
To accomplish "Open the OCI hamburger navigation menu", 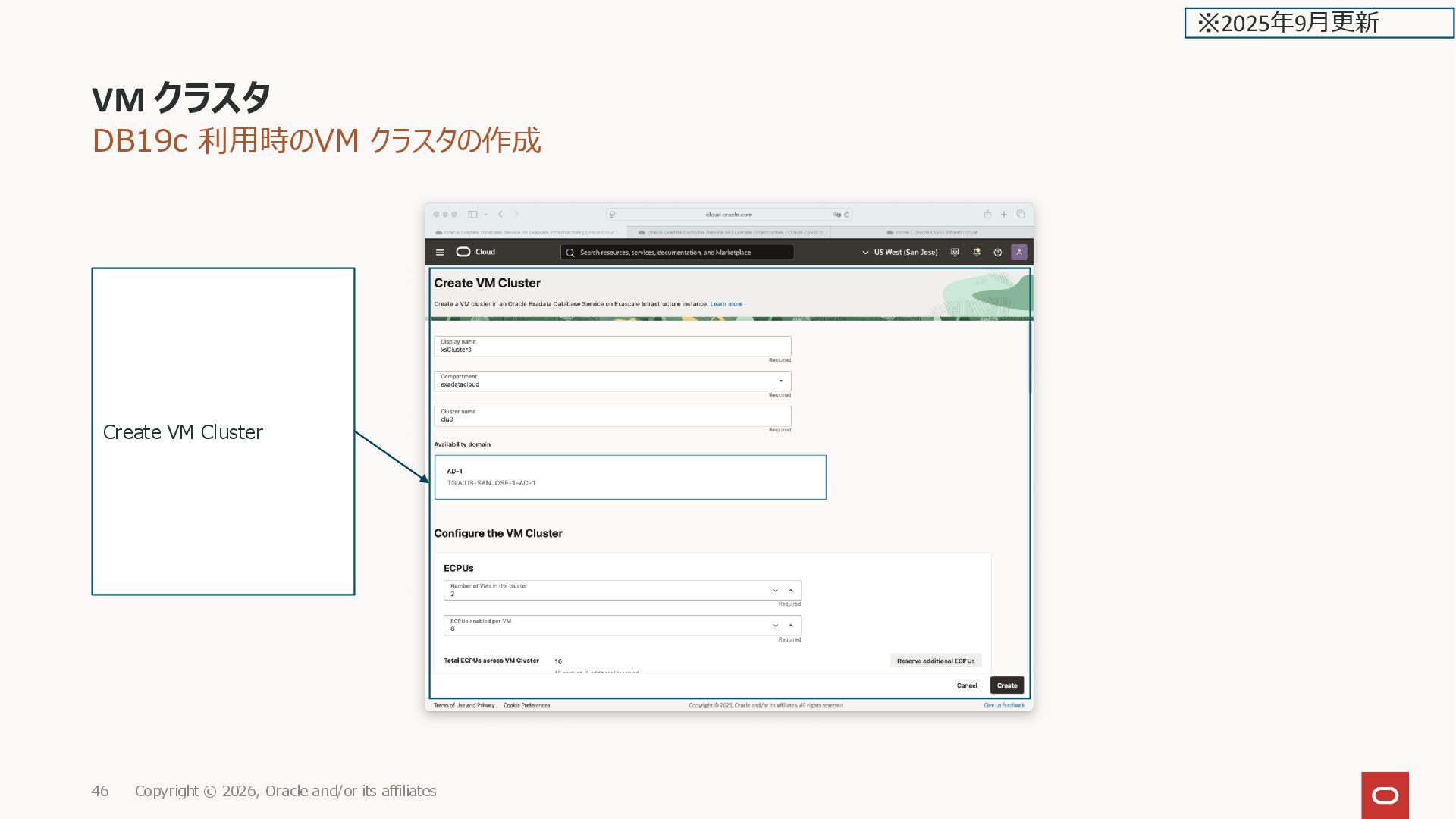I will [440, 253].
